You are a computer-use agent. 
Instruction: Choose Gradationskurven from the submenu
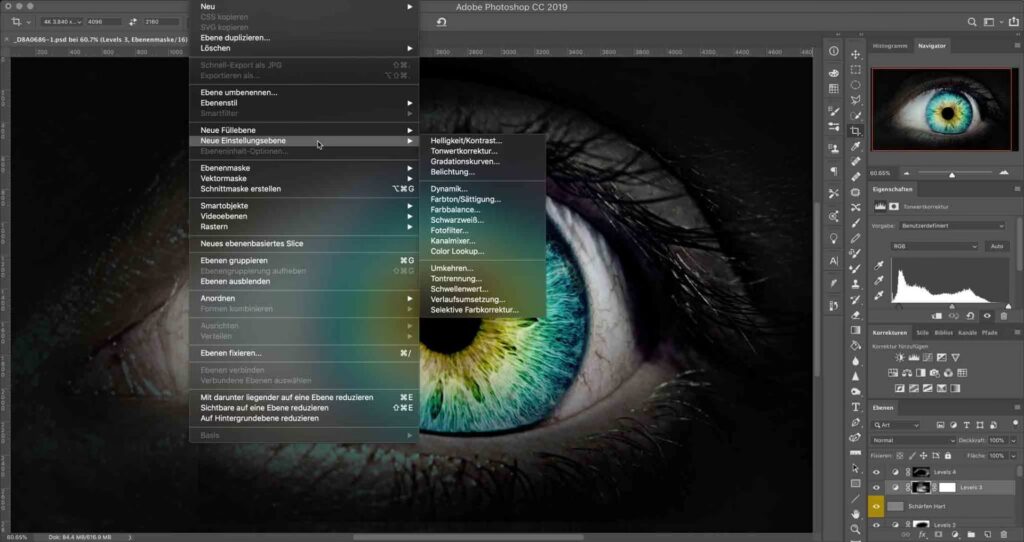(465, 161)
